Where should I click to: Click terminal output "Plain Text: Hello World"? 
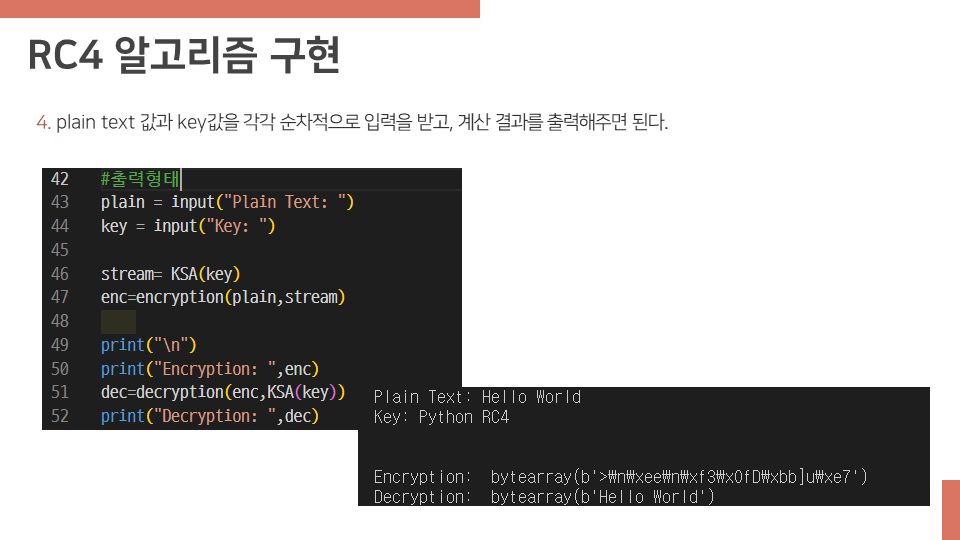pyautogui.click(x=477, y=397)
